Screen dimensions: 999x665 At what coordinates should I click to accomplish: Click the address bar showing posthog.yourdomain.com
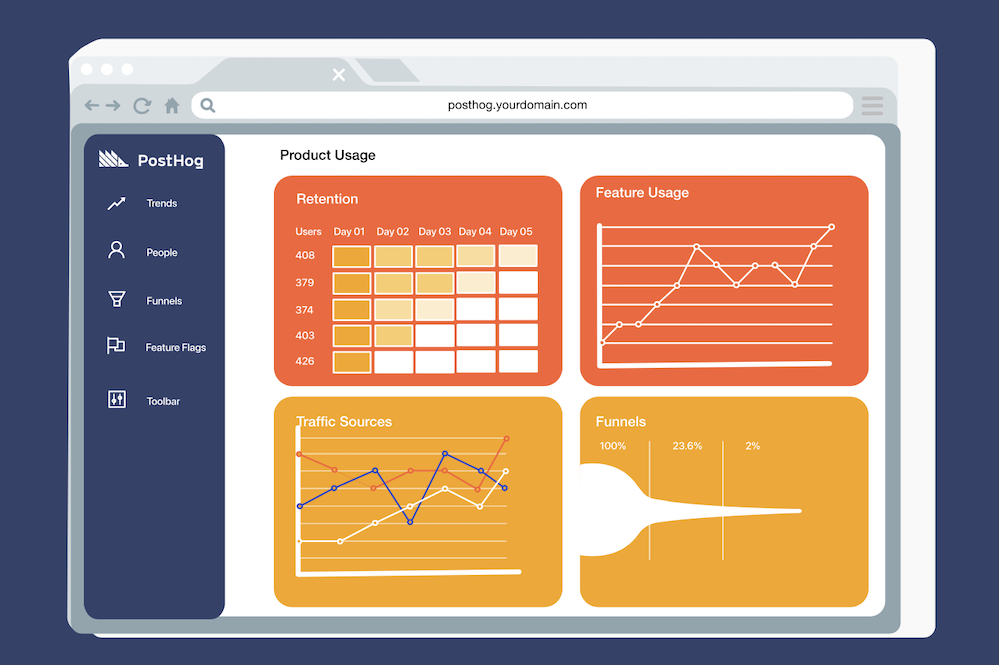coord(522,105)
